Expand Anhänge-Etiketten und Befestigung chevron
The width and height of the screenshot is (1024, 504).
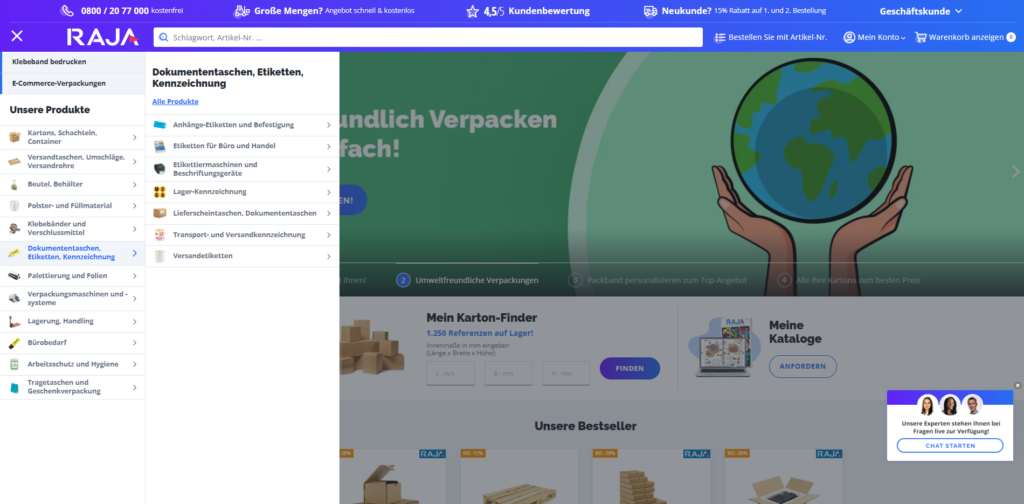pyautogui.click(x=328, y=125)
